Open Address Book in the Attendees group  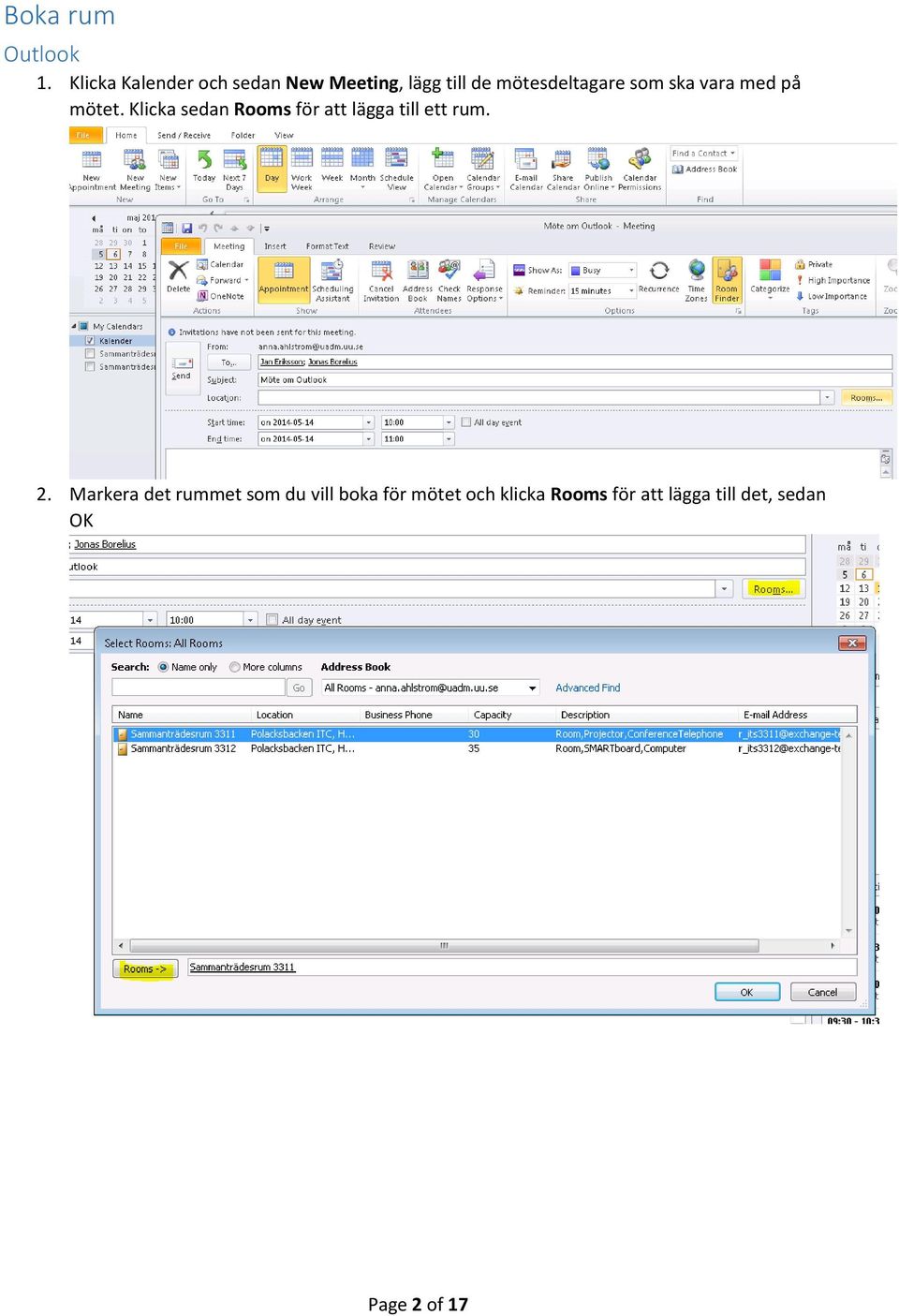click(418, 280)
